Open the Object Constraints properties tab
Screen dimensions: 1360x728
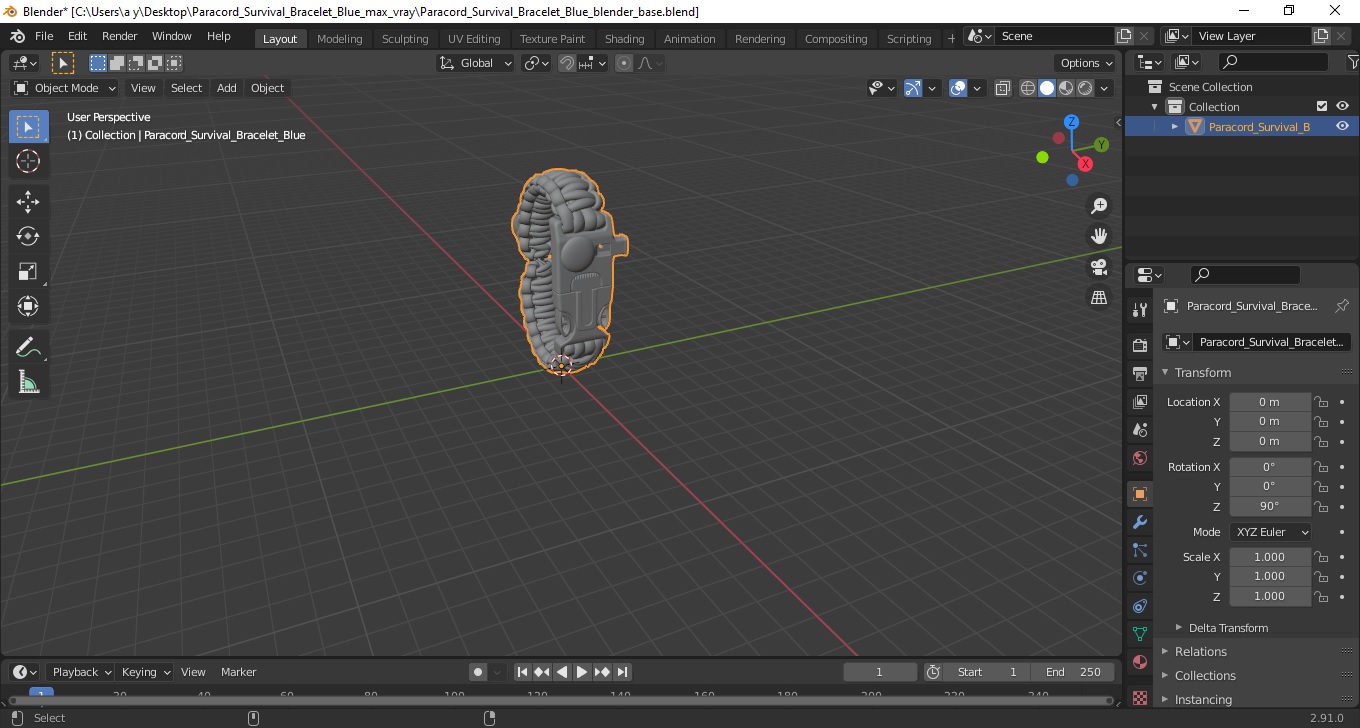1140,606
